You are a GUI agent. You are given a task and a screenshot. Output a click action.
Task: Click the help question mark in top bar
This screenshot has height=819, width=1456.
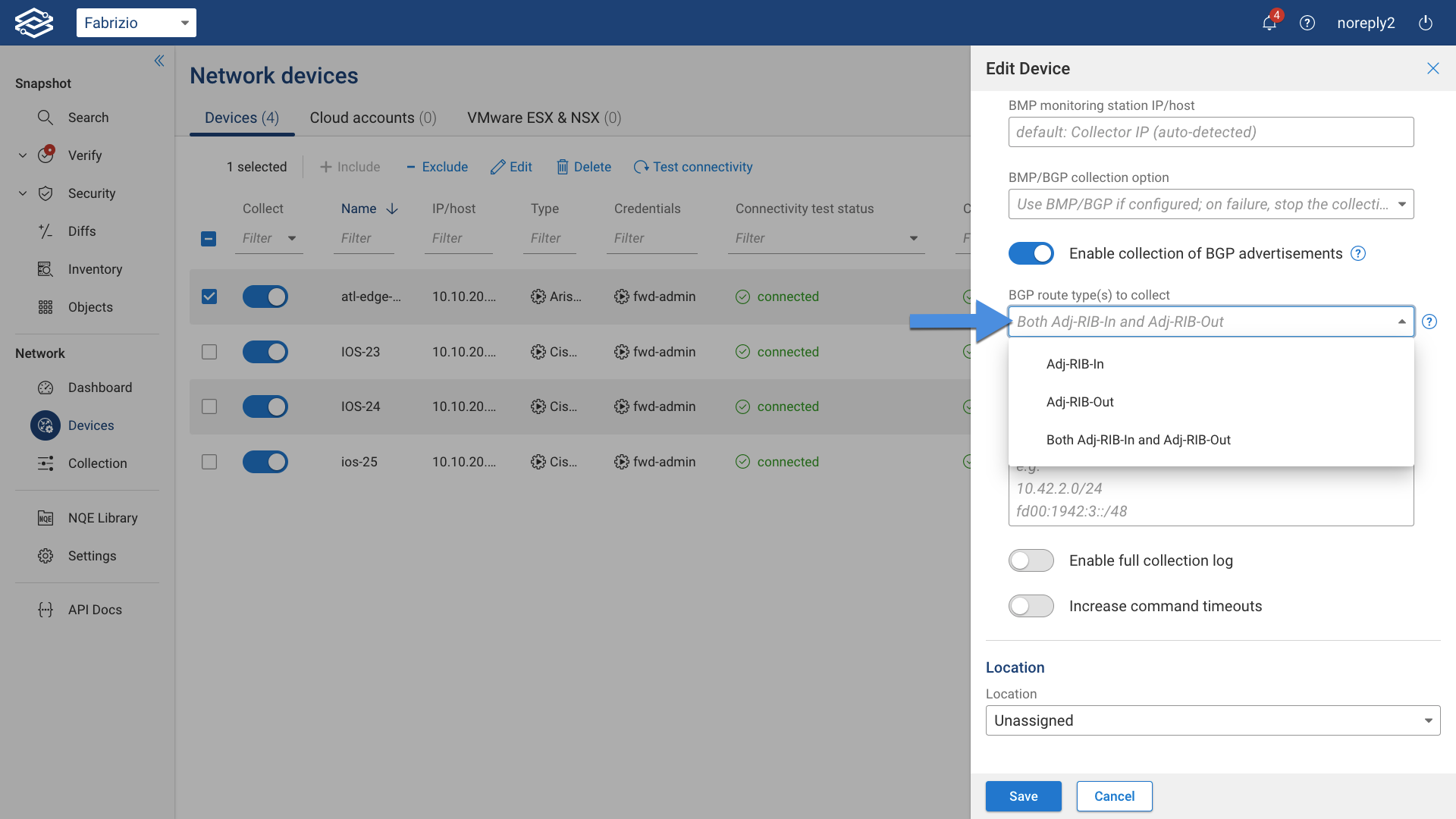pyautogui.click(x=1307, y=23)
